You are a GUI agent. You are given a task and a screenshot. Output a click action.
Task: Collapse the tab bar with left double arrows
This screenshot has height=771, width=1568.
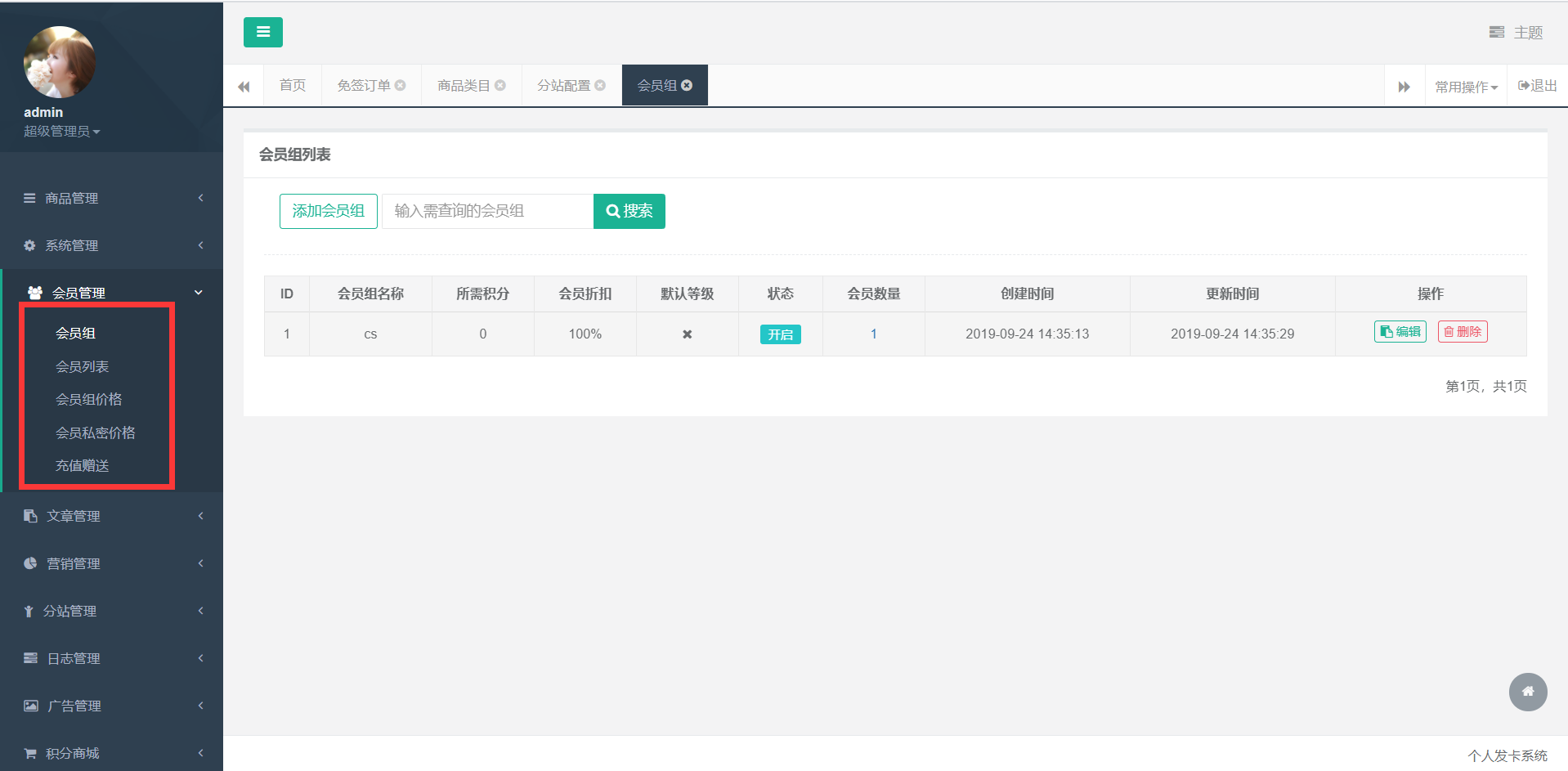pyautogui.click(x=244, y=85)
